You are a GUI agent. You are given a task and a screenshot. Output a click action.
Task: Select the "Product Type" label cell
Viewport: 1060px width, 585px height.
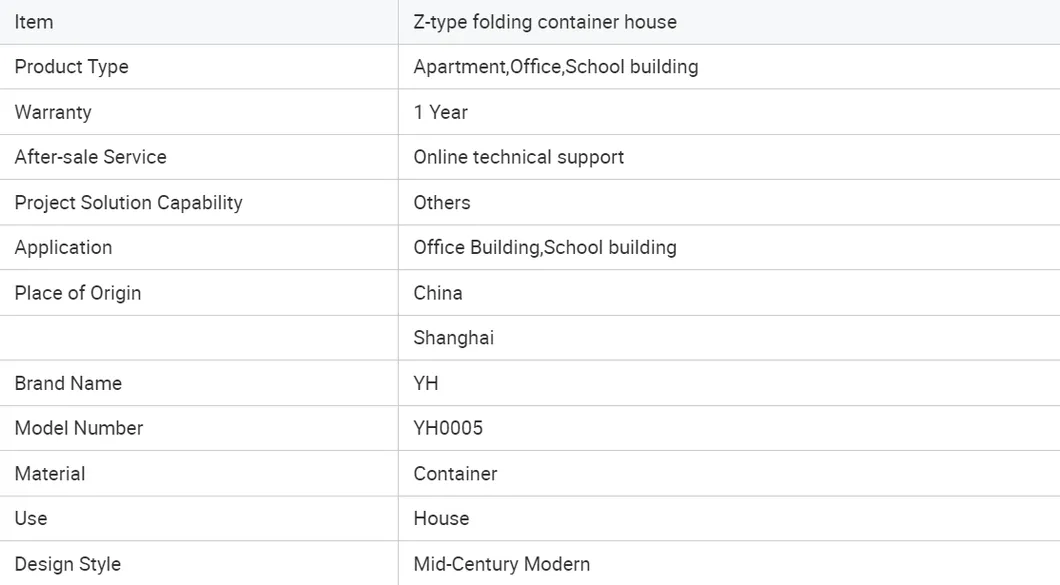pyautogui.click(x=71, y=67)
